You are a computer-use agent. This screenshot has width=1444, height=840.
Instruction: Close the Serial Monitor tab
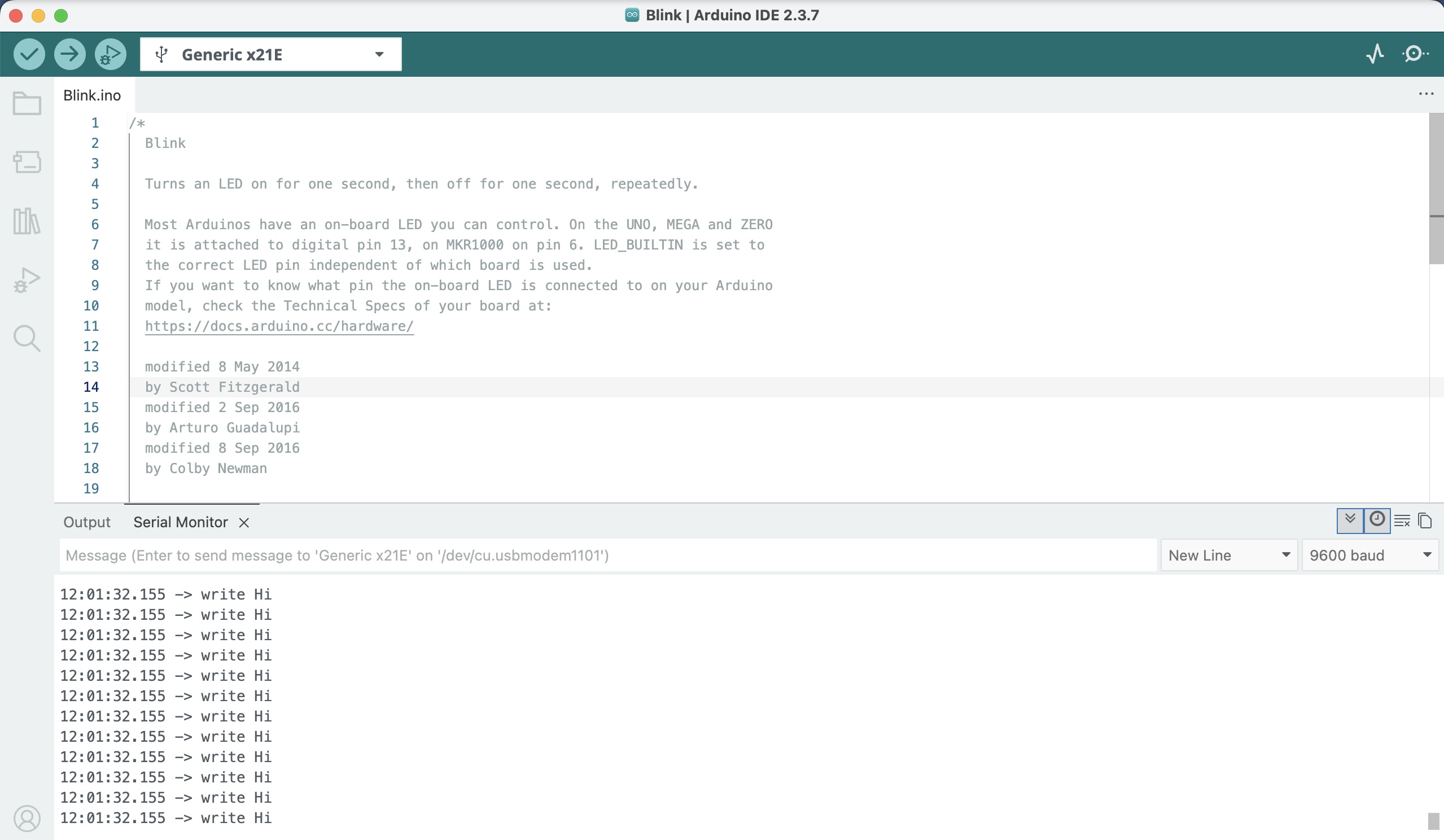(244, 523)
